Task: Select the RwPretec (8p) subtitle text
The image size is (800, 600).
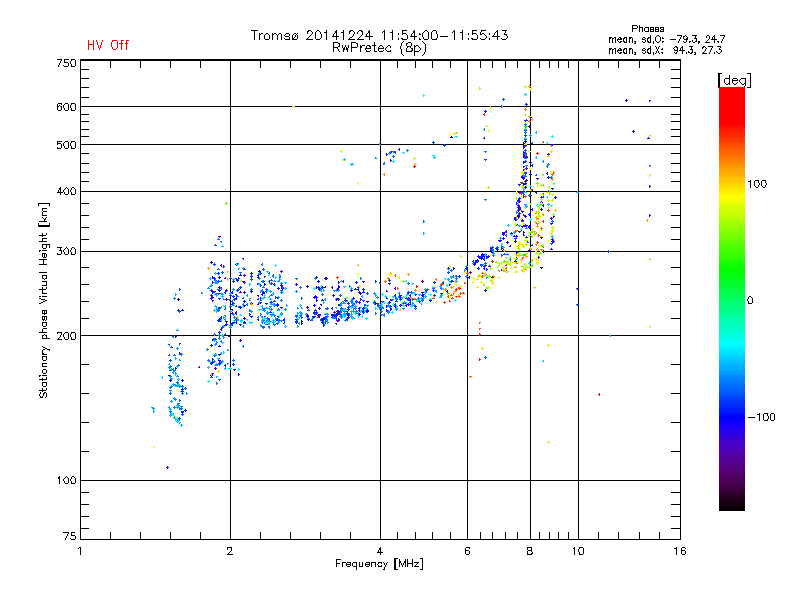Action: coord(379,47)
